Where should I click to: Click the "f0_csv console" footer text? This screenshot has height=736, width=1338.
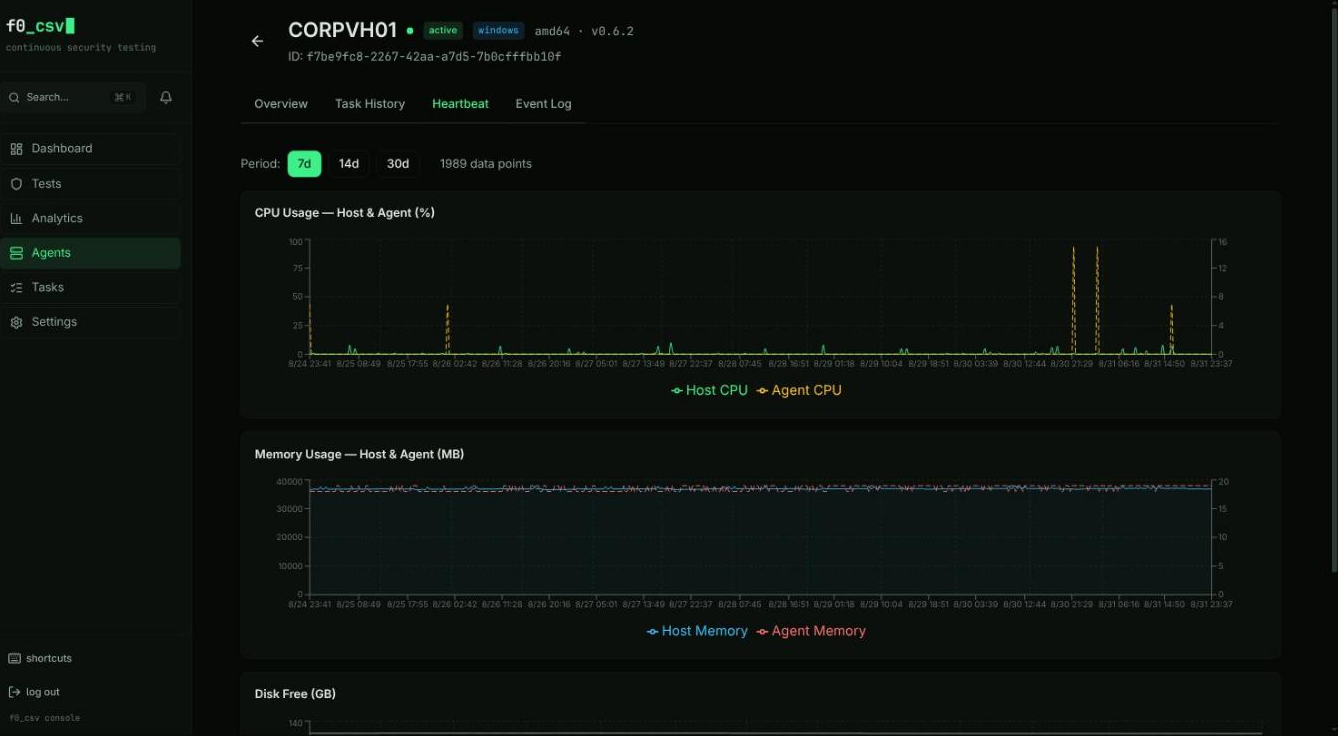[x=44, y=718]
